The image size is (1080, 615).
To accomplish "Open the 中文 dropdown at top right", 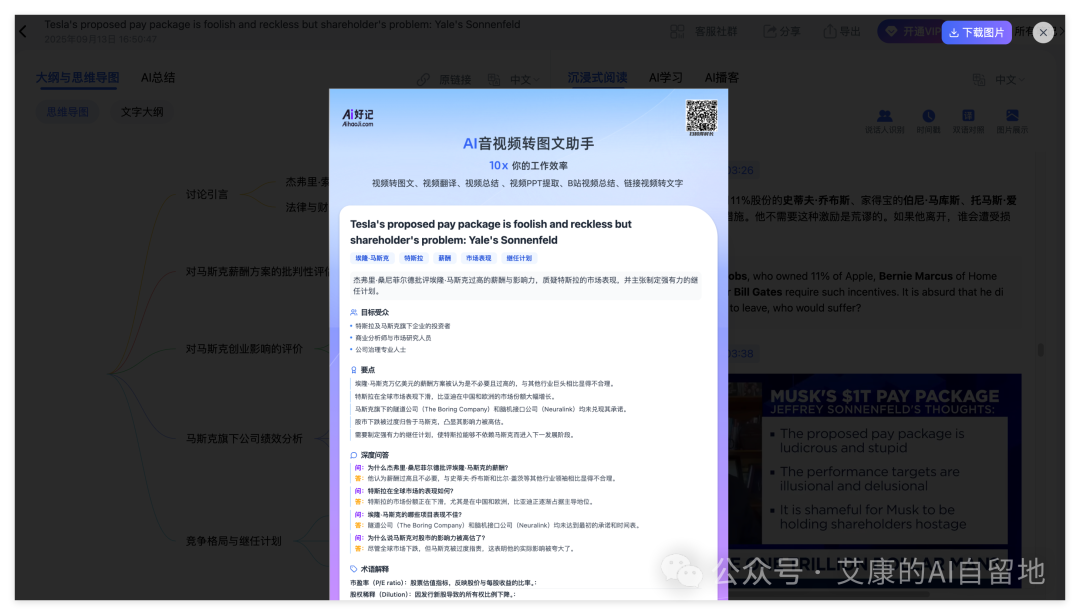I will click(1006, 80).
